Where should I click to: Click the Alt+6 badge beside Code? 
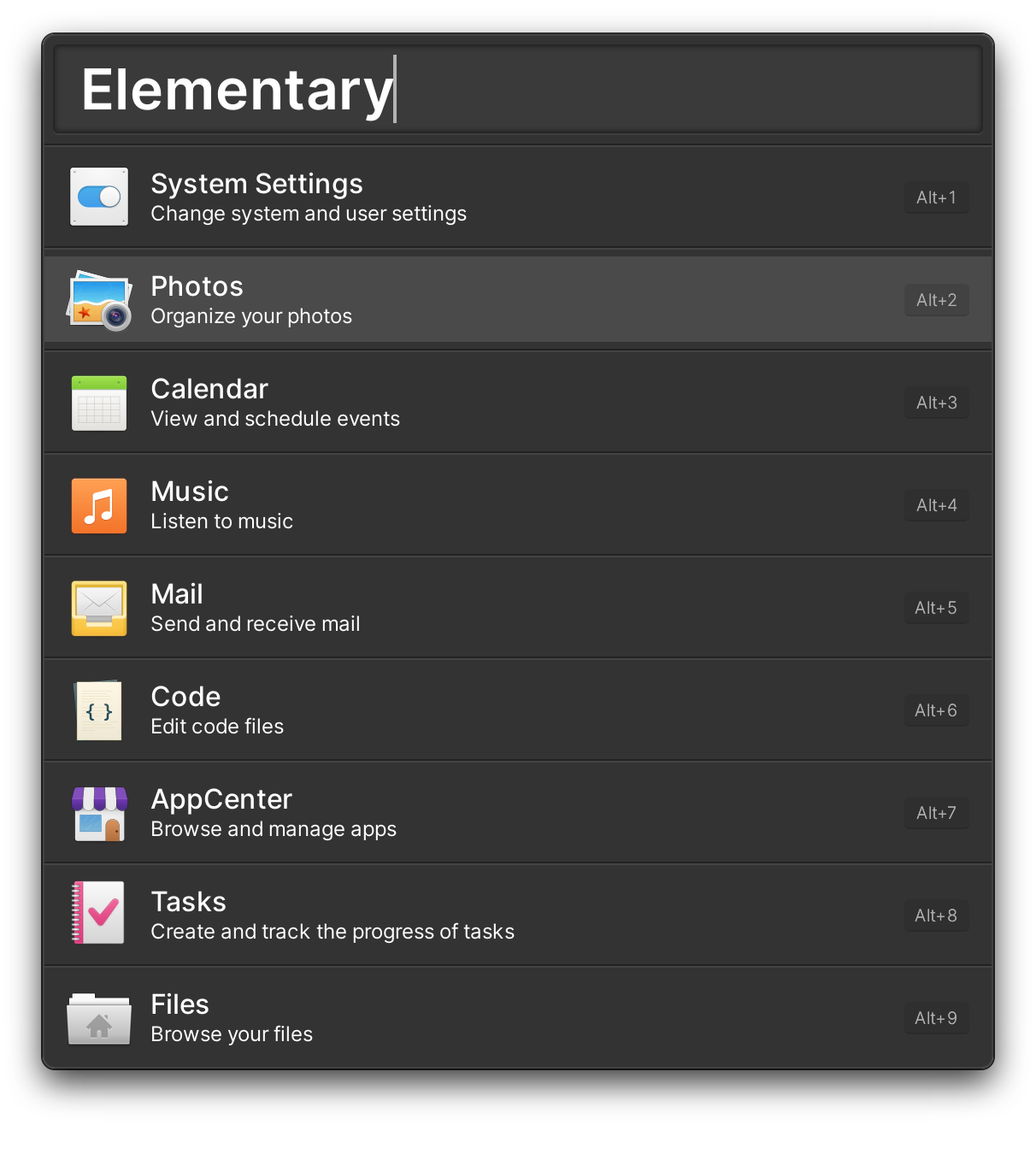937,710
